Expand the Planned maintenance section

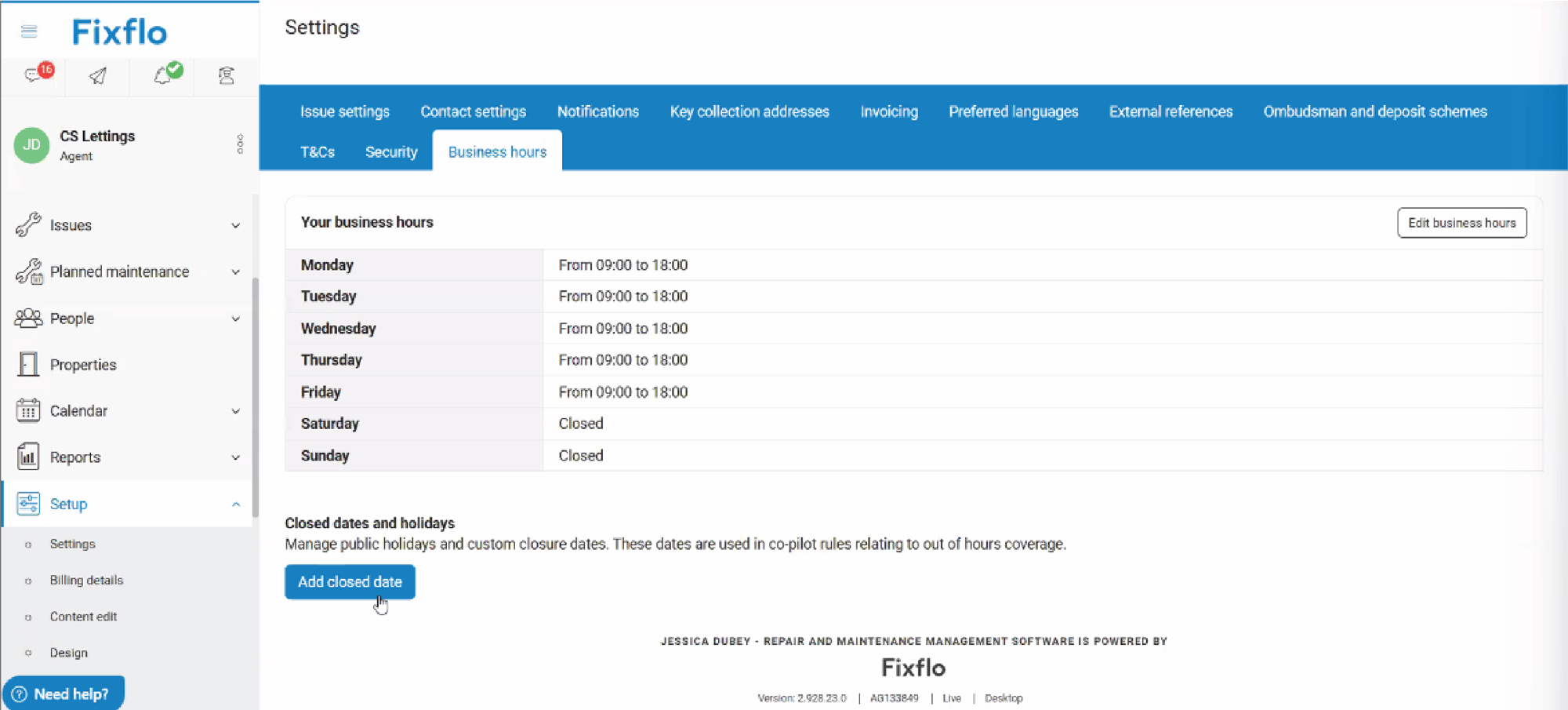pos(235,272)
